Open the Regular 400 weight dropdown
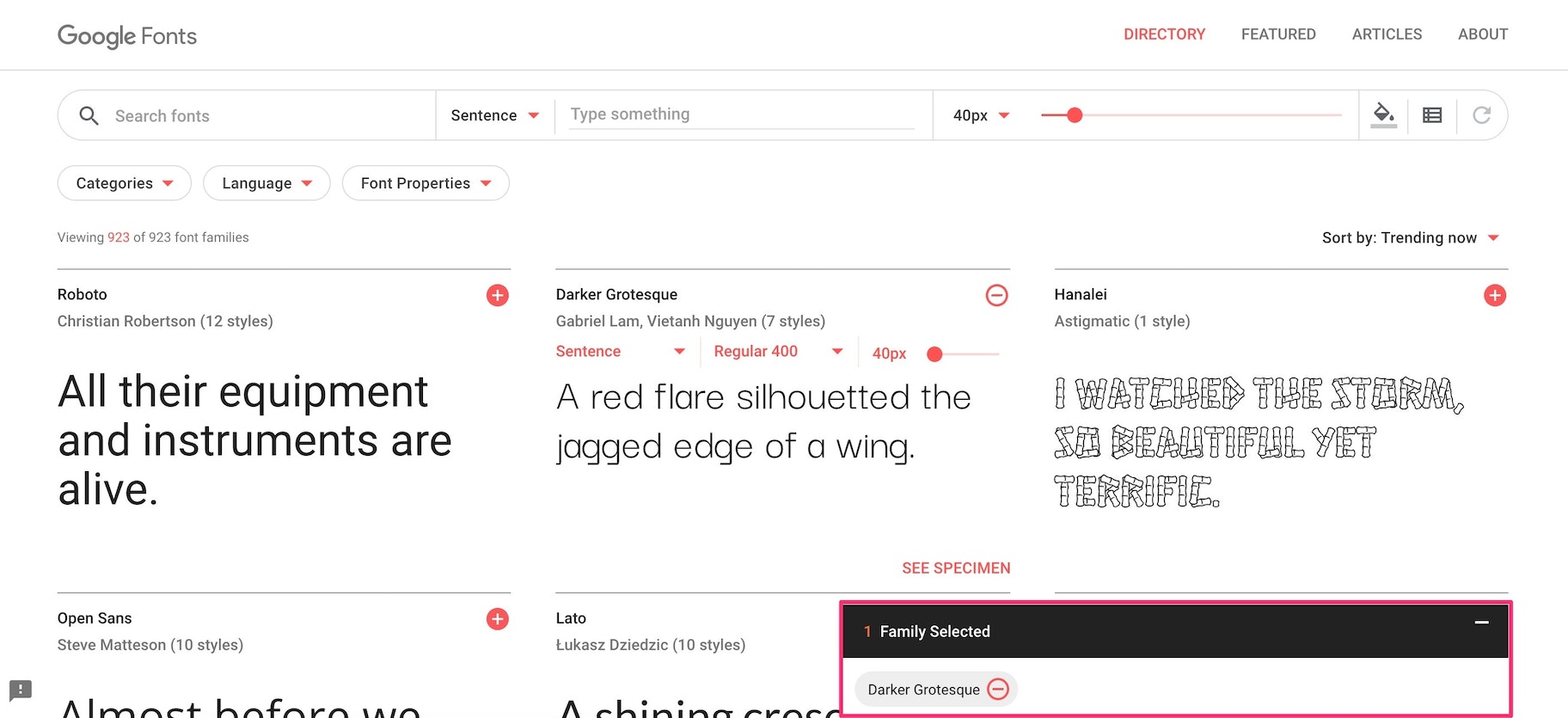 (x=777, y=351)
